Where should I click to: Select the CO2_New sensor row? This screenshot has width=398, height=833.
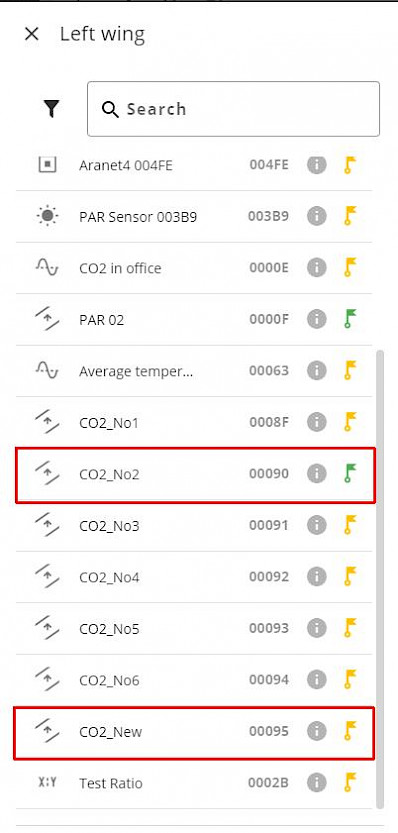[x=194, y=732]
